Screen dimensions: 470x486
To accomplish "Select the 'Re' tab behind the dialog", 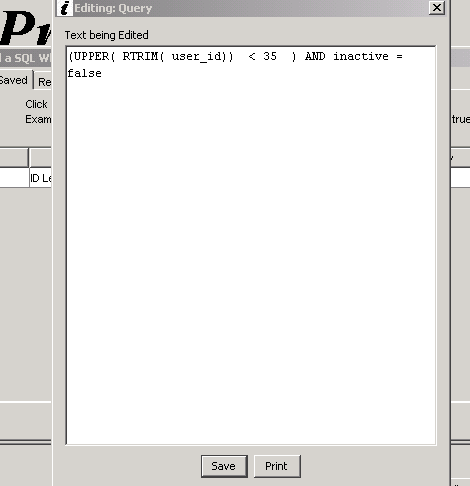I will click(44, 81).
